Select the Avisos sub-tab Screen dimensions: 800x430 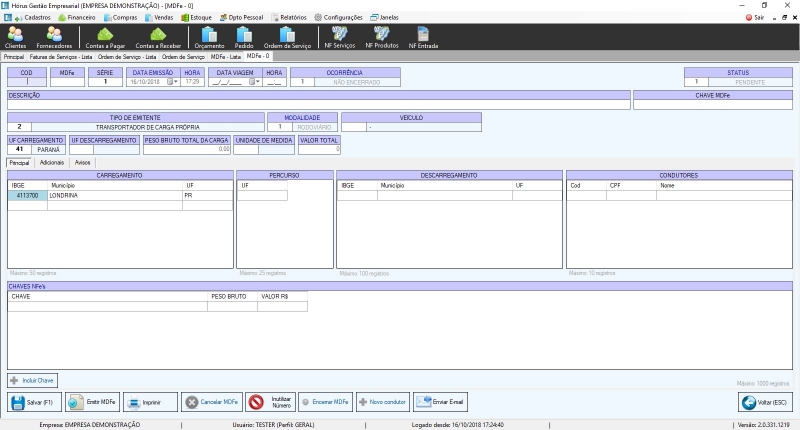pos(83,163)
